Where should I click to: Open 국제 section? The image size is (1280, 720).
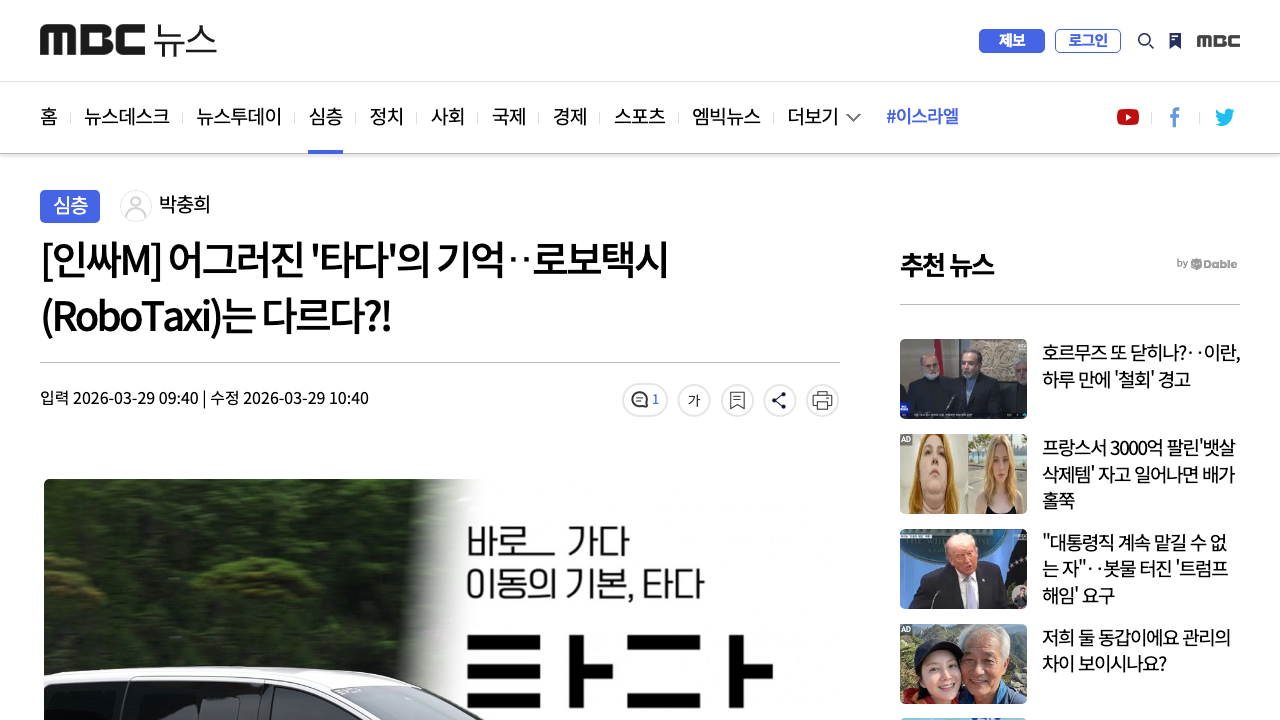(509, 117)
